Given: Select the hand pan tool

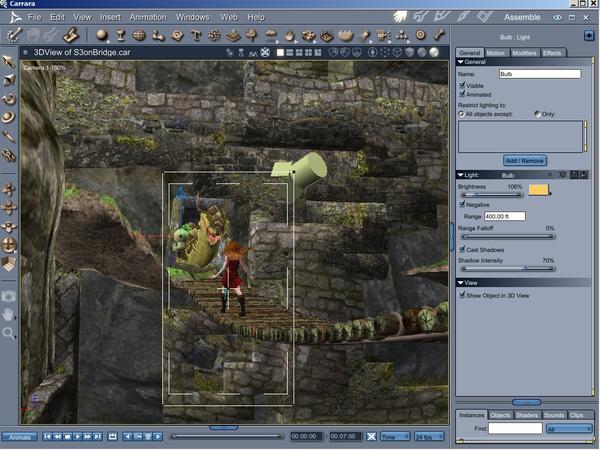Looking at the screenshot, I should click(8, 315).
